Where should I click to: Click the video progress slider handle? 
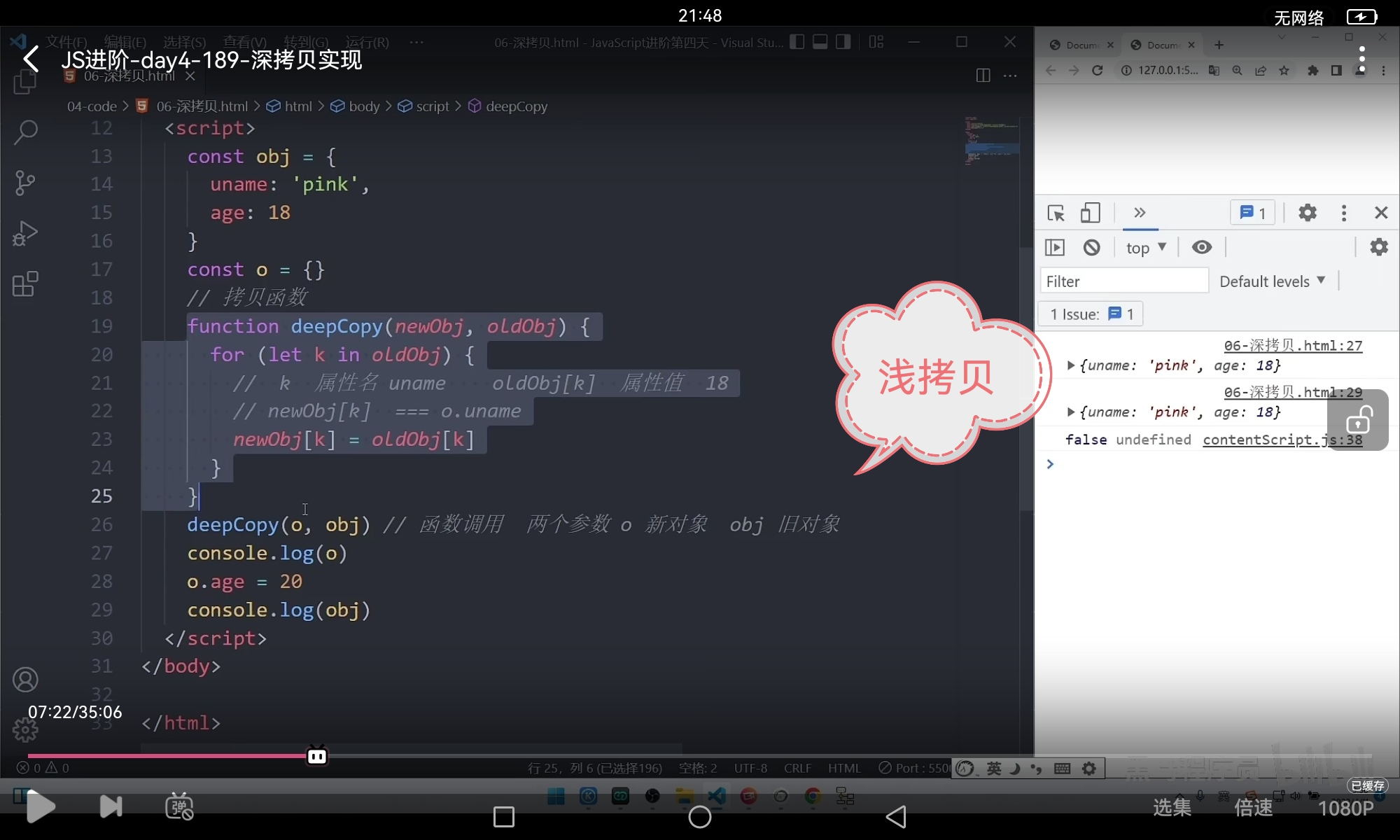coord(317,756)
